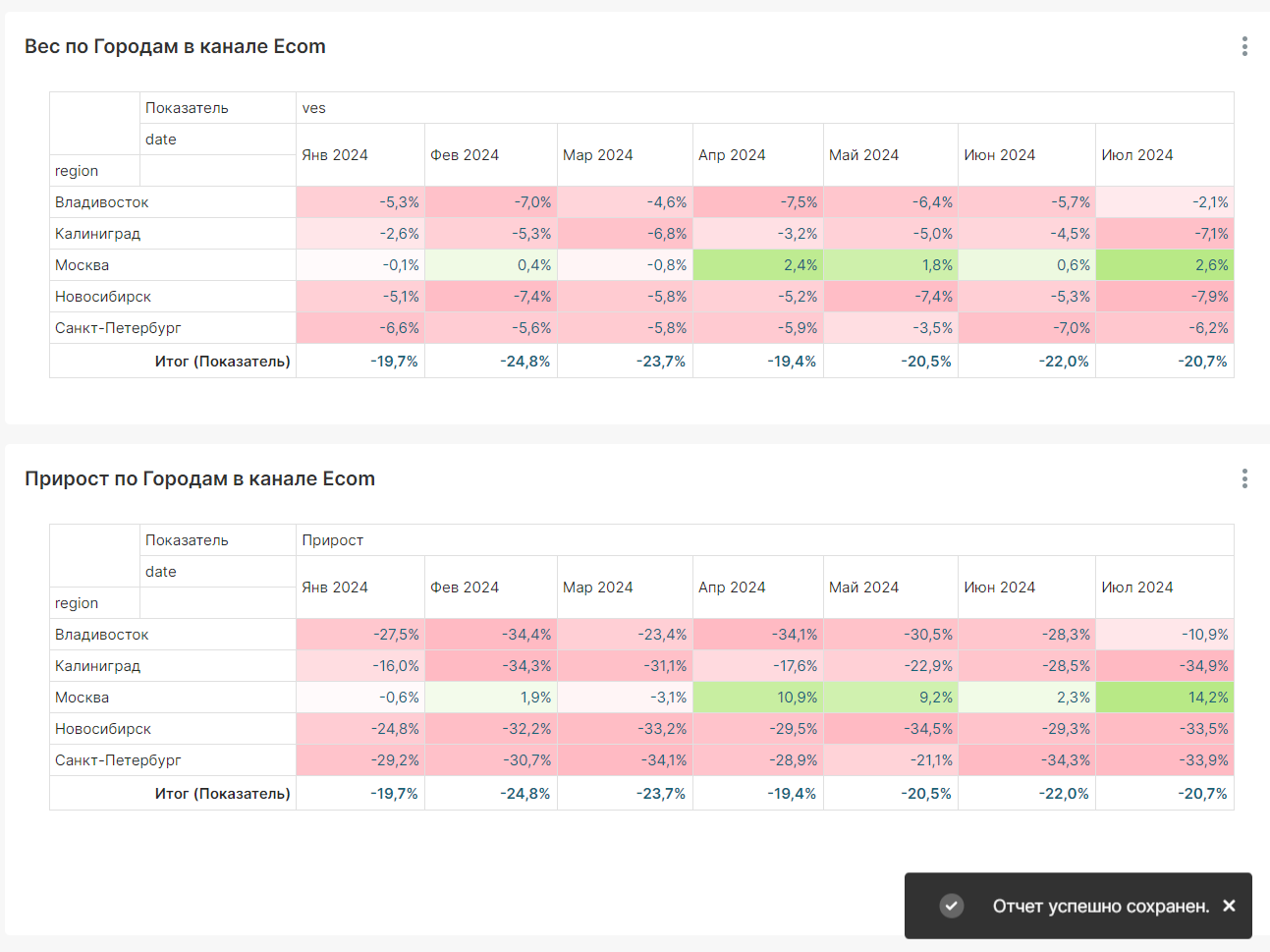
Task: Click the 10,9% Москва cell in Прирост table
Action: tap(758, 698)
